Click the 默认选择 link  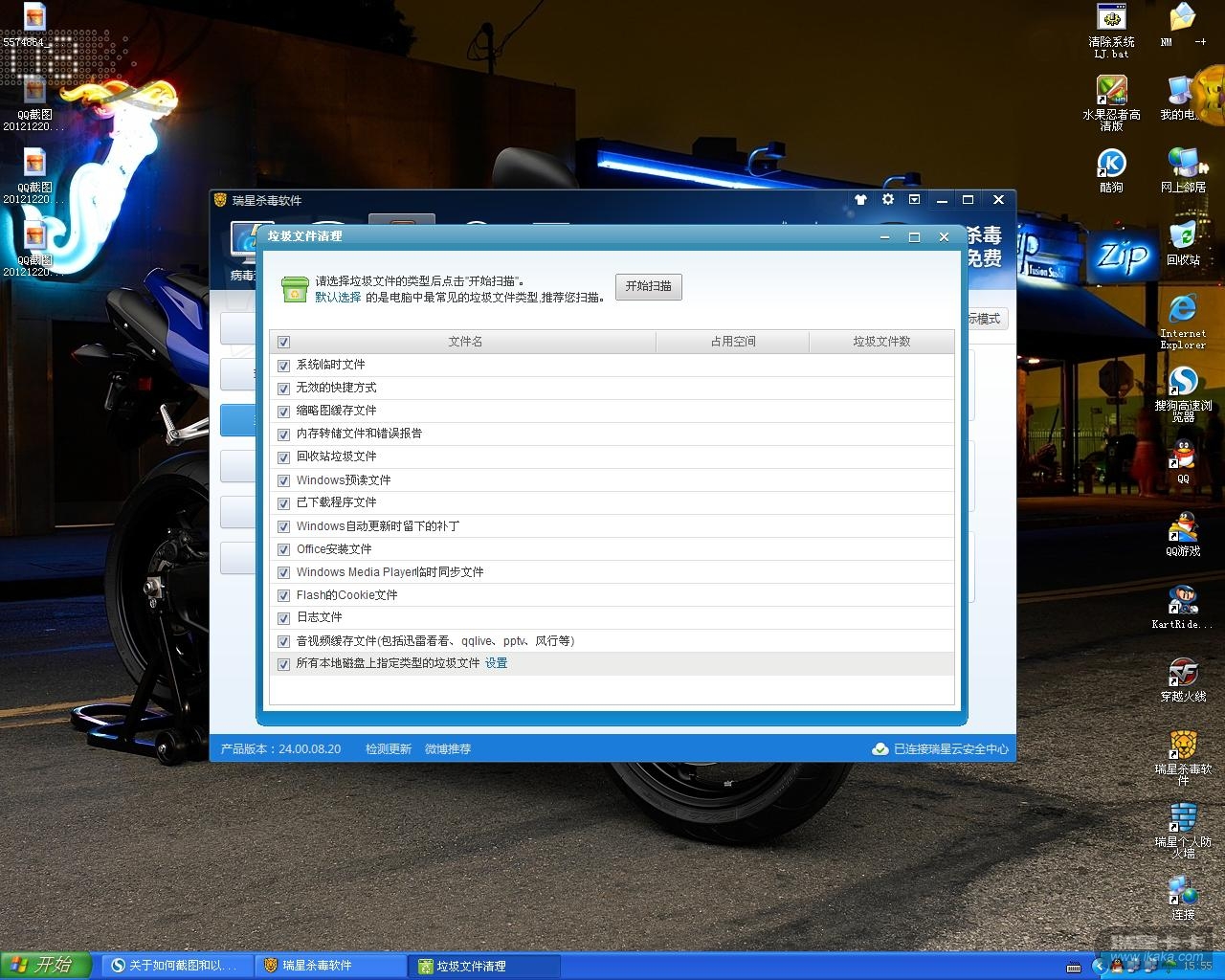pyautogui.click(x=338, y=298)
